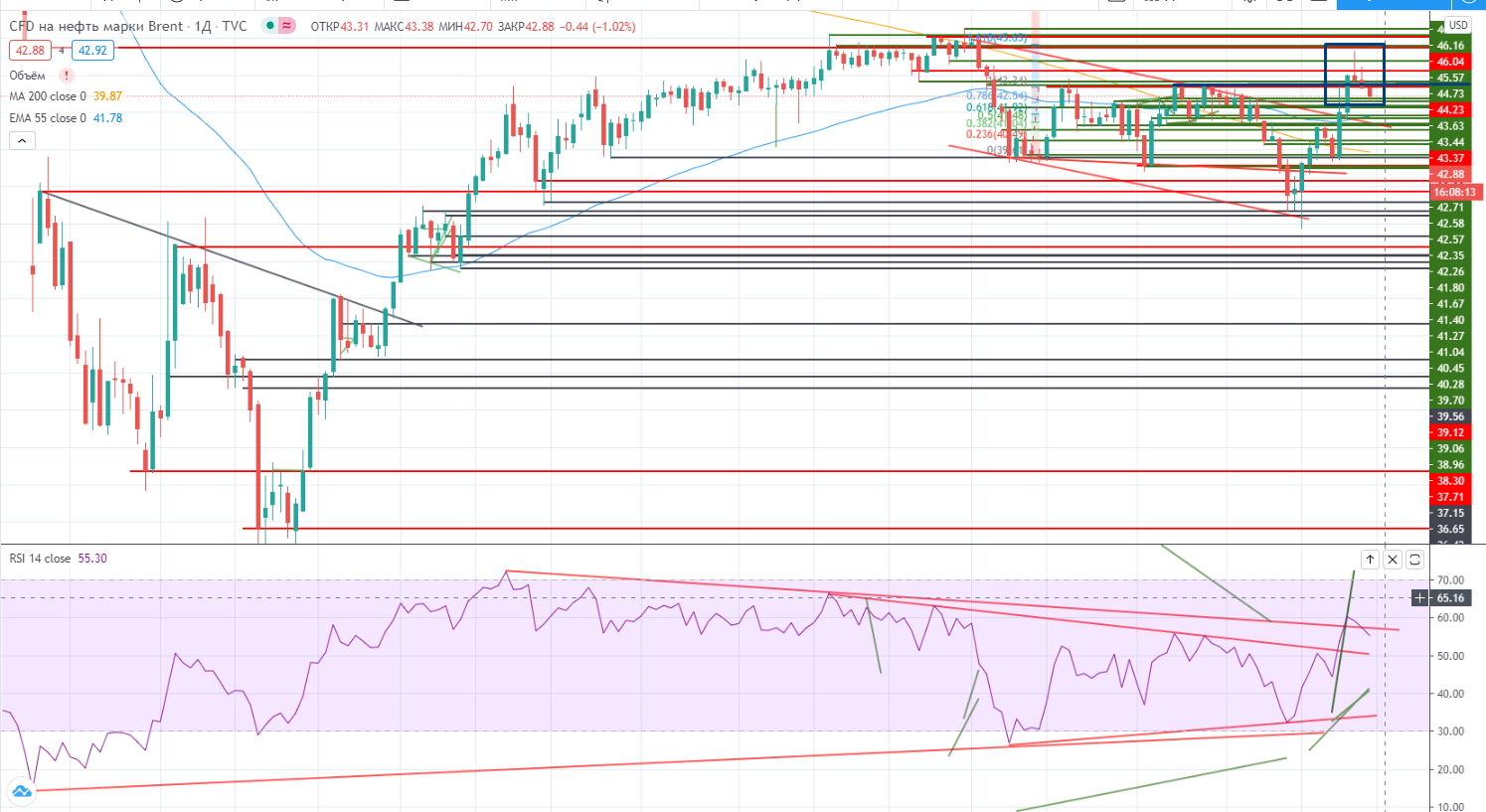Click the red 42.88 sell price button
1486x812 pixels.
coord(30,50)
